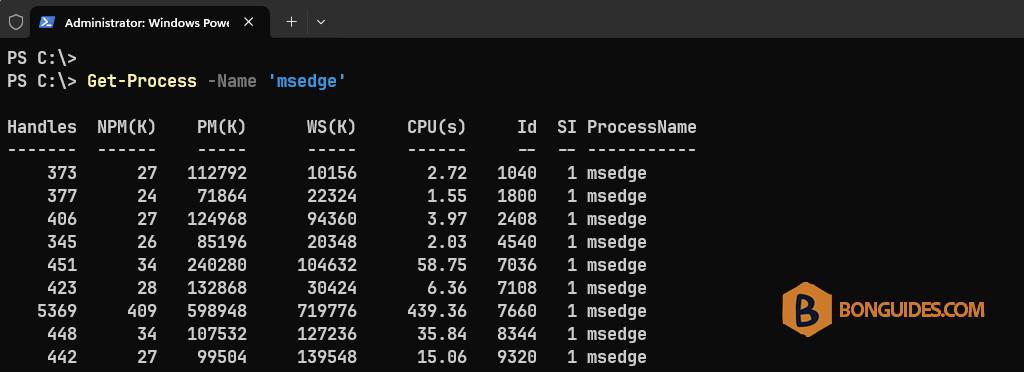Viewport: 1024px width, 372px height.
Task: Click the PM value 85196
Action: pyautogui.click(x=222, y=242)
